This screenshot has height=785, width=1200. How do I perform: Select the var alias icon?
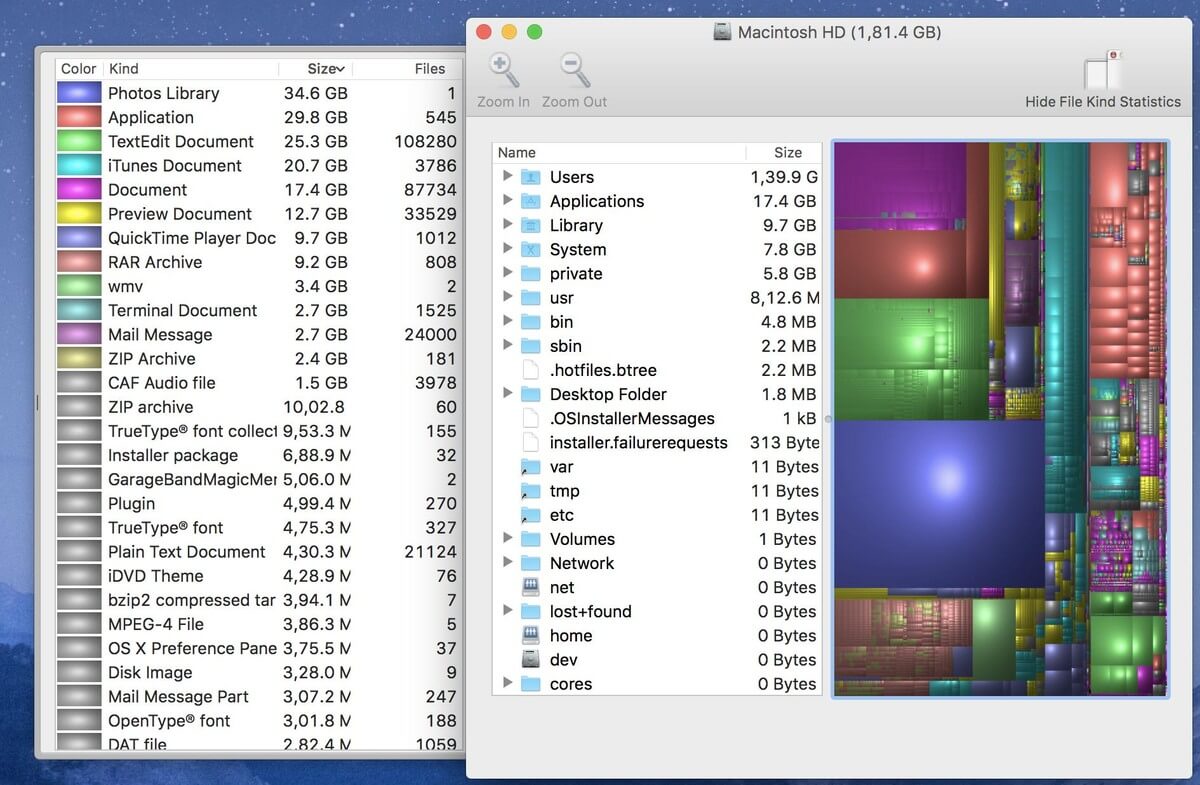coord(531,467)
